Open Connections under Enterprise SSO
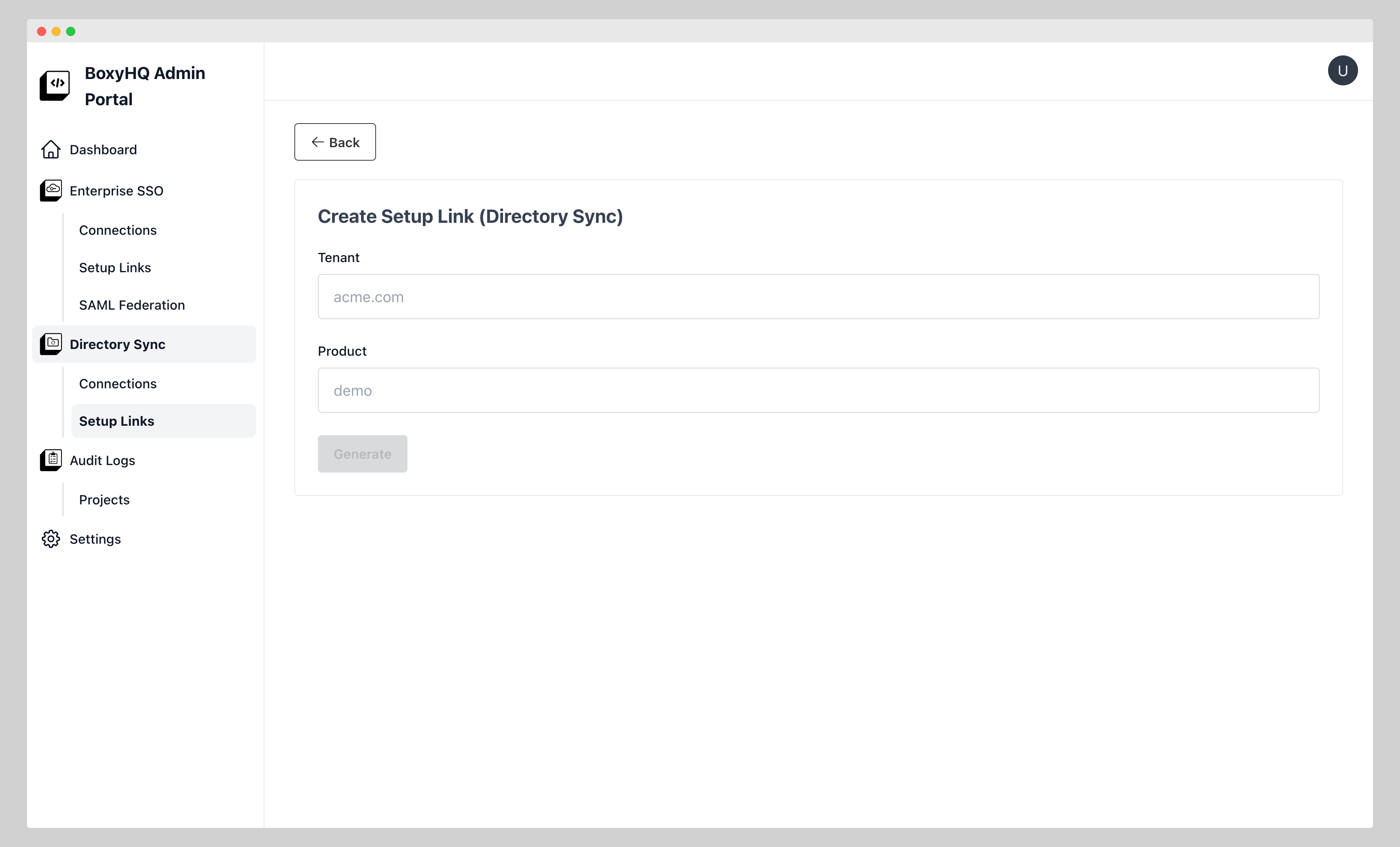Viewport: 1400px width, 847px height. [118, 230]
